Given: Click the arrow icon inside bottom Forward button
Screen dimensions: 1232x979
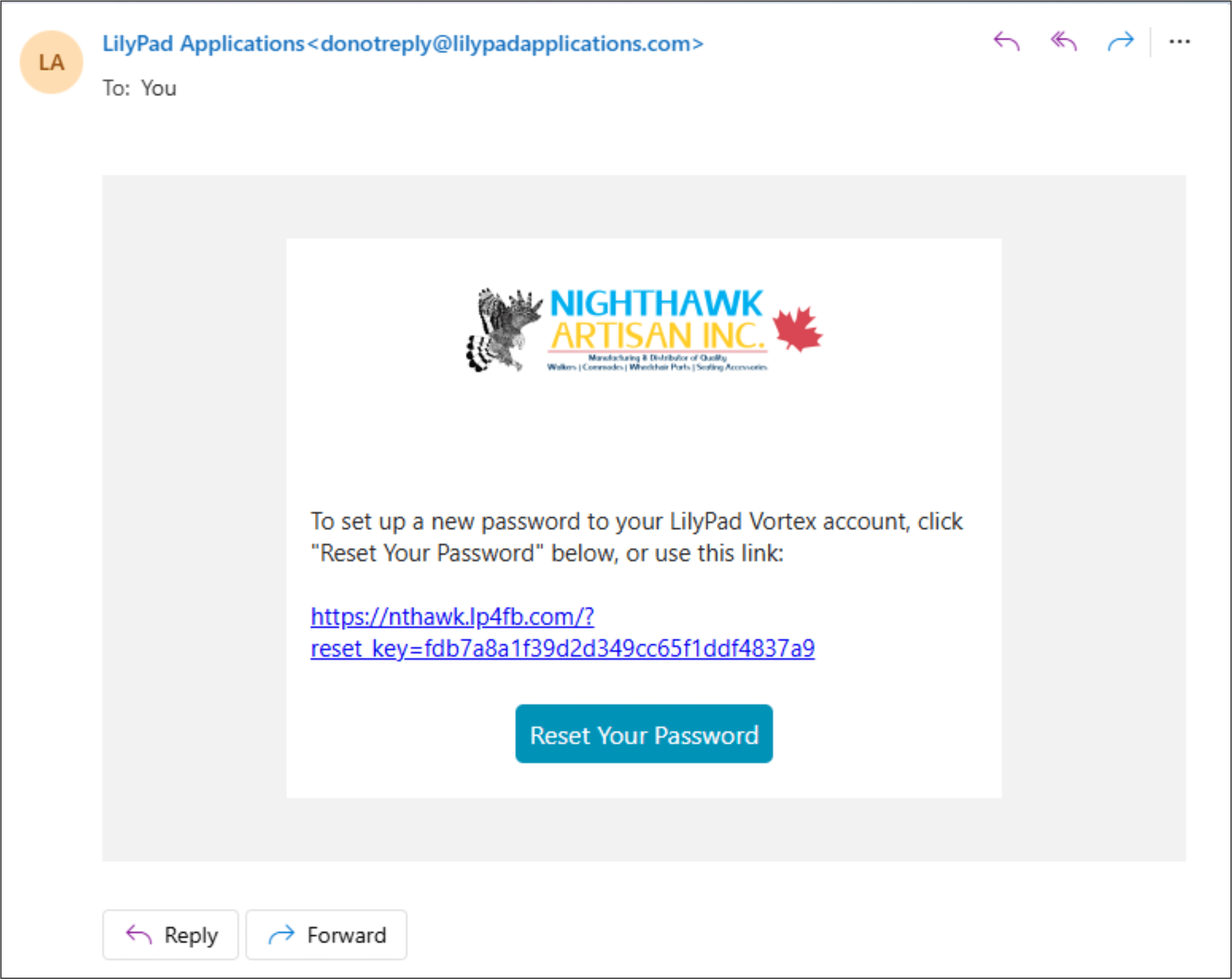Looking at the screenshot, I should [x=281, y=934].
